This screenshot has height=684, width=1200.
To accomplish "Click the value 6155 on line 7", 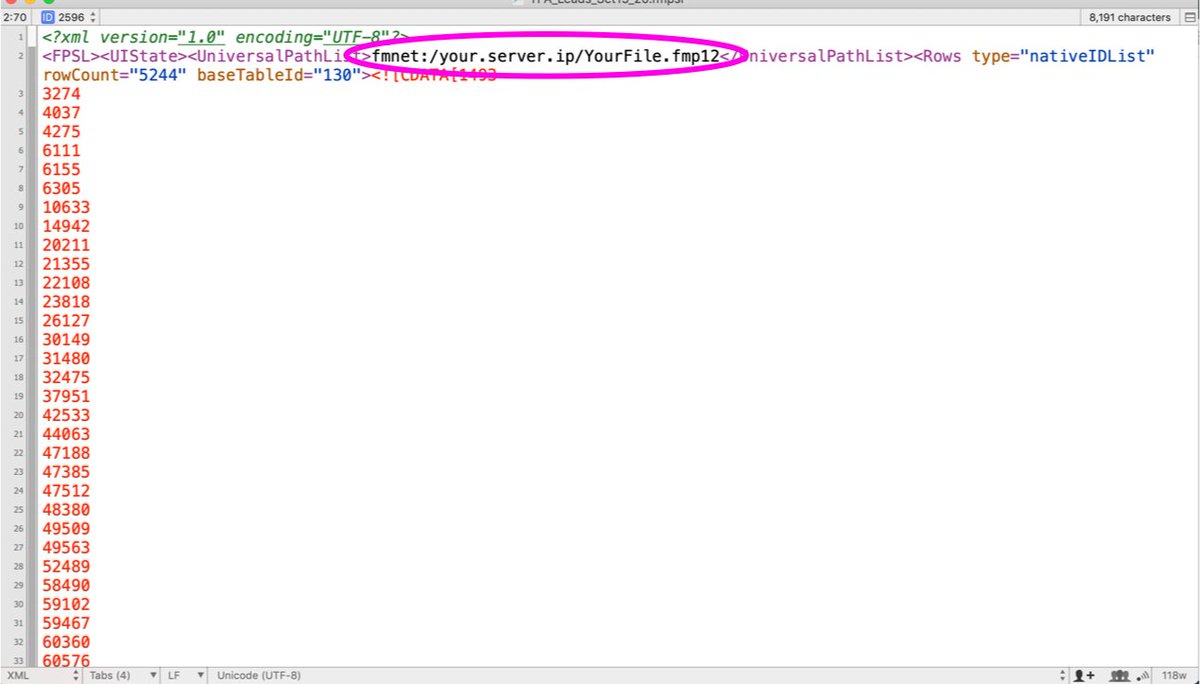I will pos(62,170).
